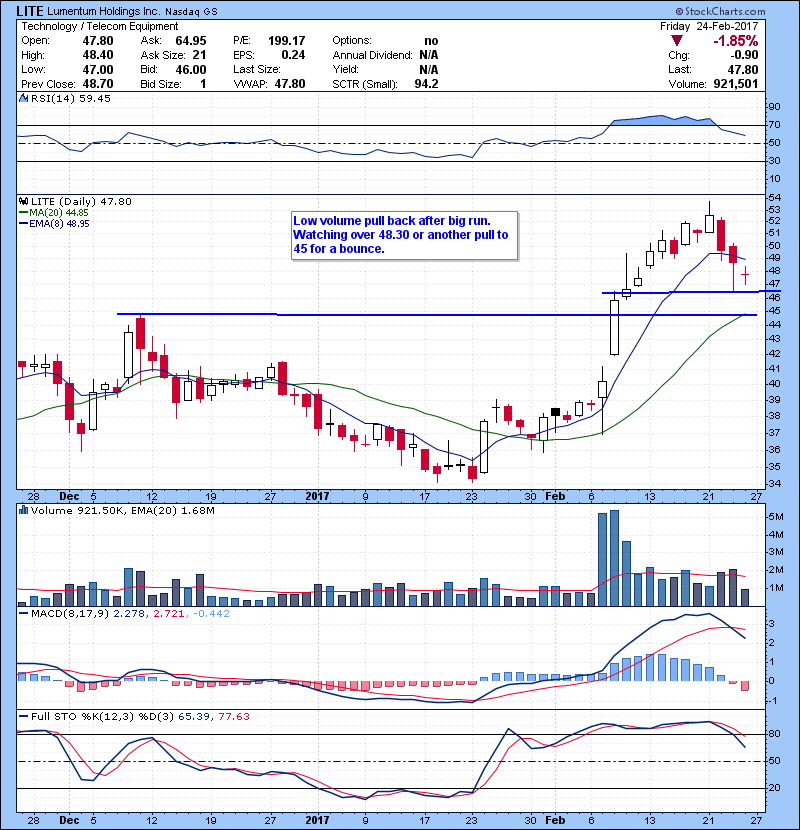Click the stochastic %D value 77.63
The image size is (800, 830).
point(234,716)
